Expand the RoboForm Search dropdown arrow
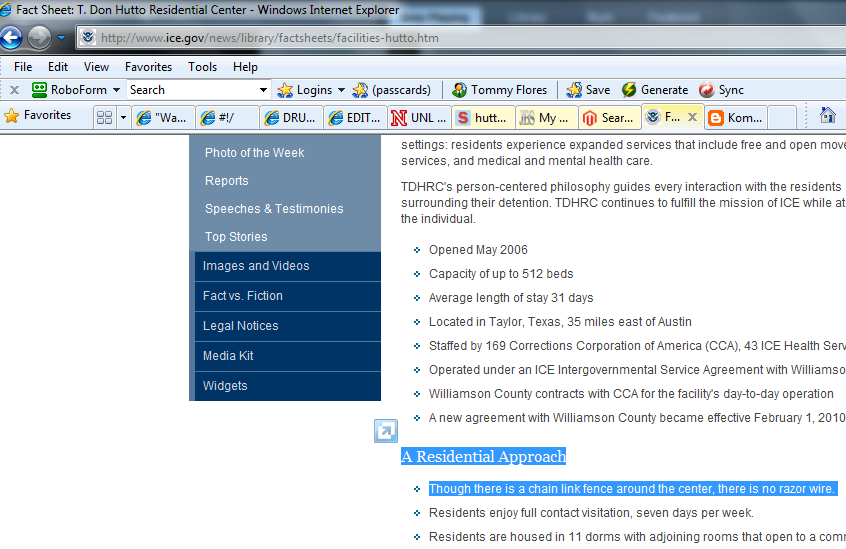This screenshot has height=549, width=846. 263,90
